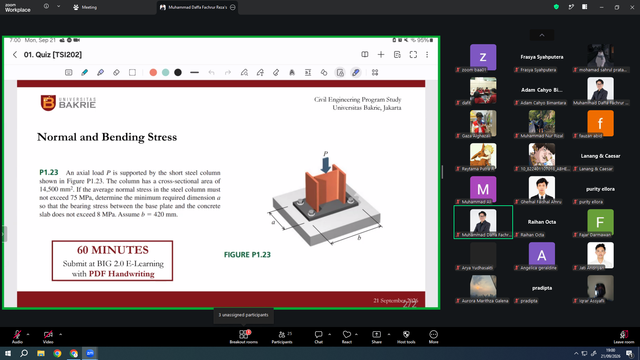Open Windows notification center
This screenshot has width=640, height=360.
coord(630,353)
